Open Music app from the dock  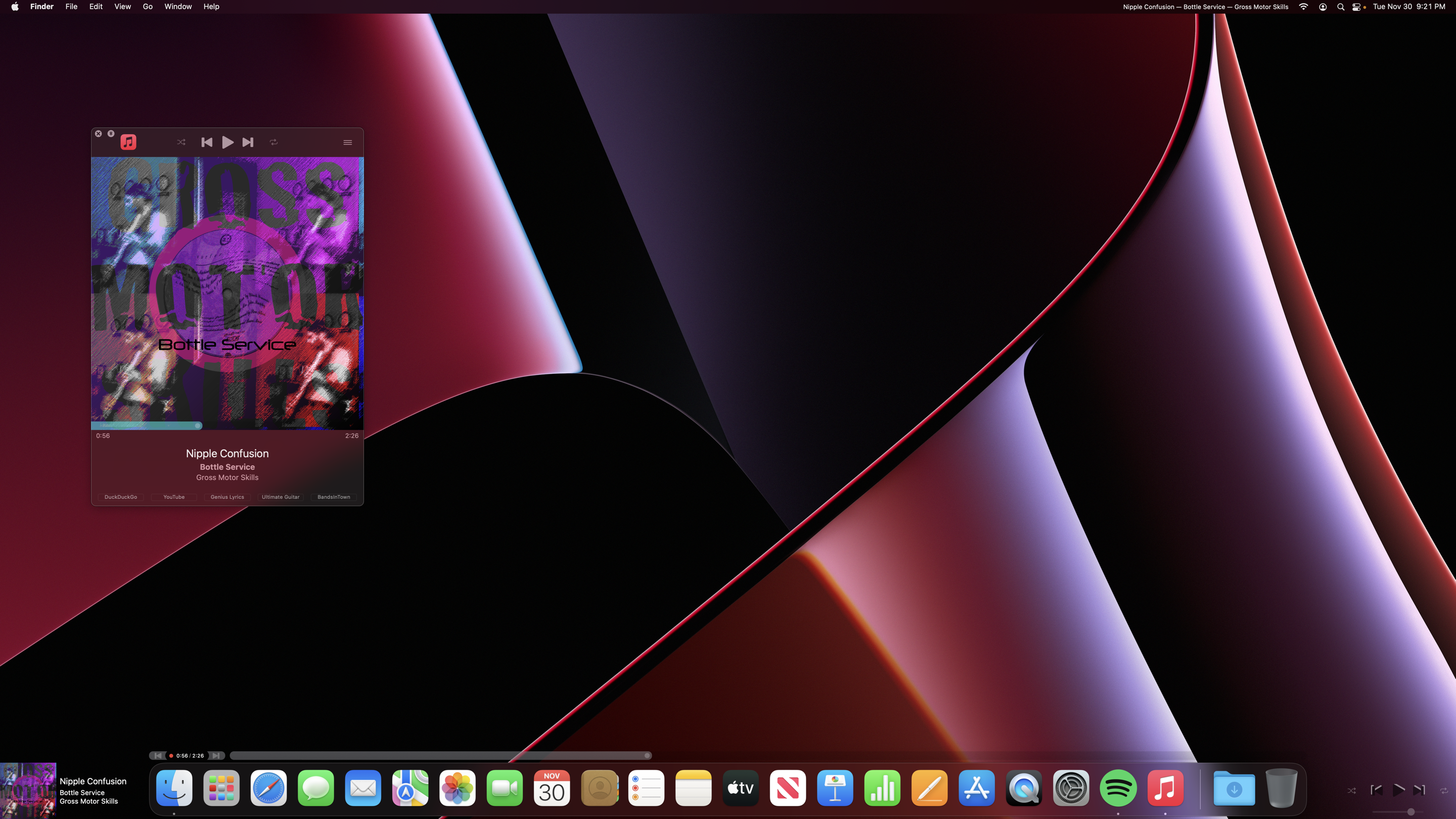tap(1165, 788)
